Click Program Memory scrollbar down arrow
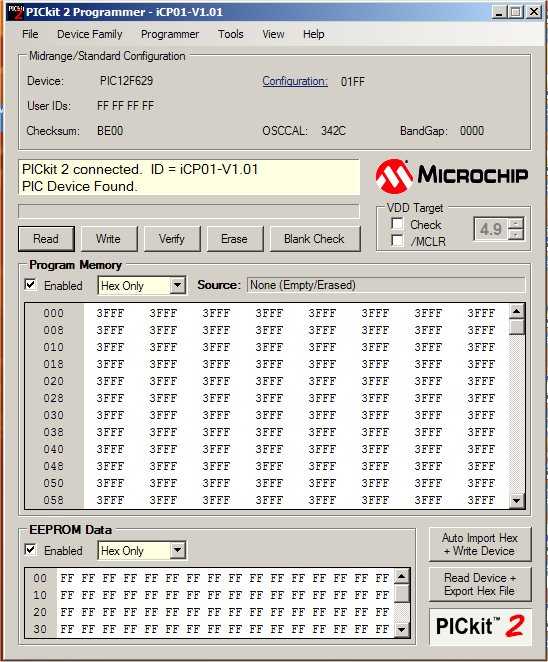This screenshot has width=548, height=662. pyautogui.click(x=517, y=501)
